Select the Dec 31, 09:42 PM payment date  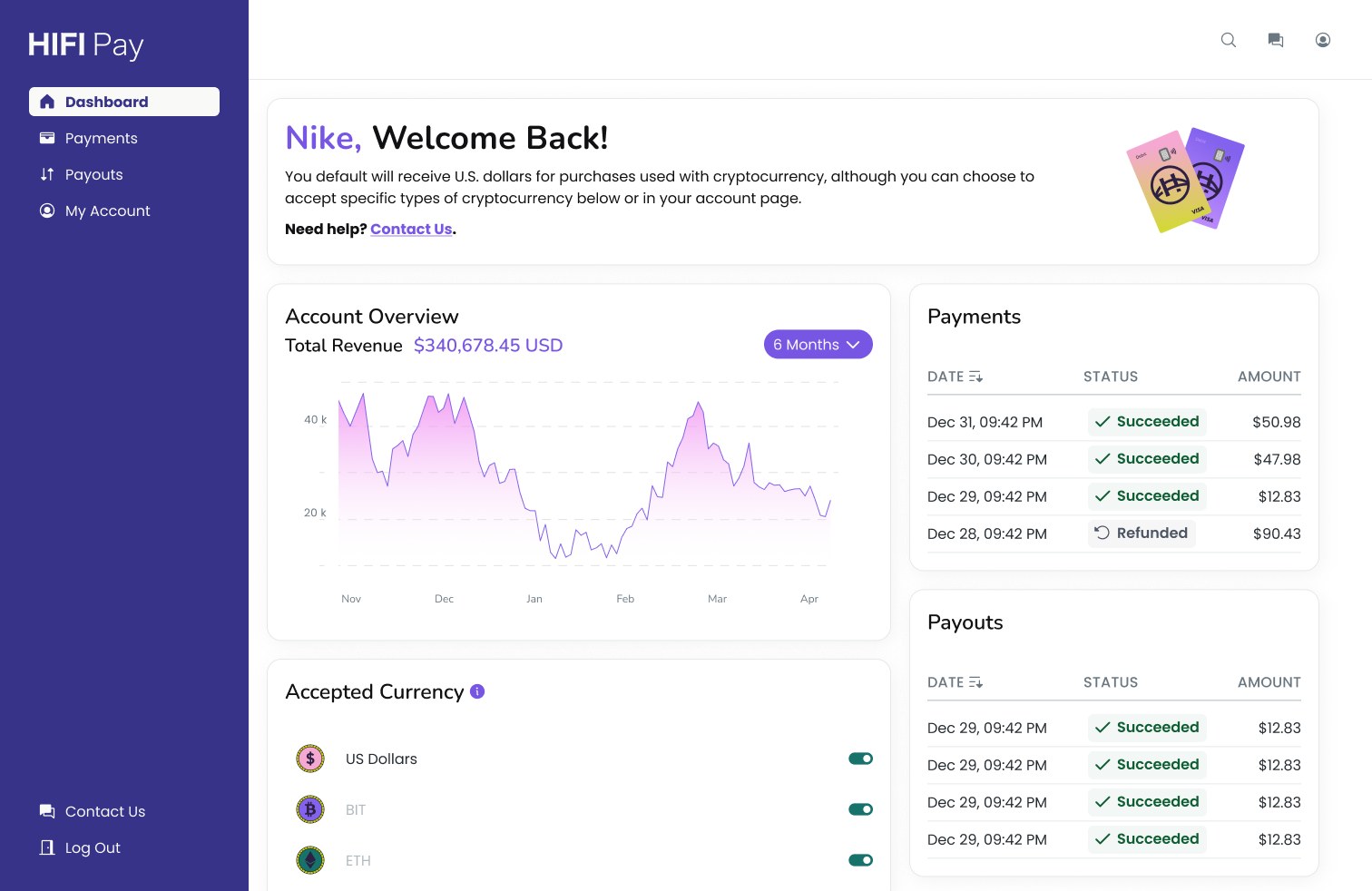(x=985, y=423)
